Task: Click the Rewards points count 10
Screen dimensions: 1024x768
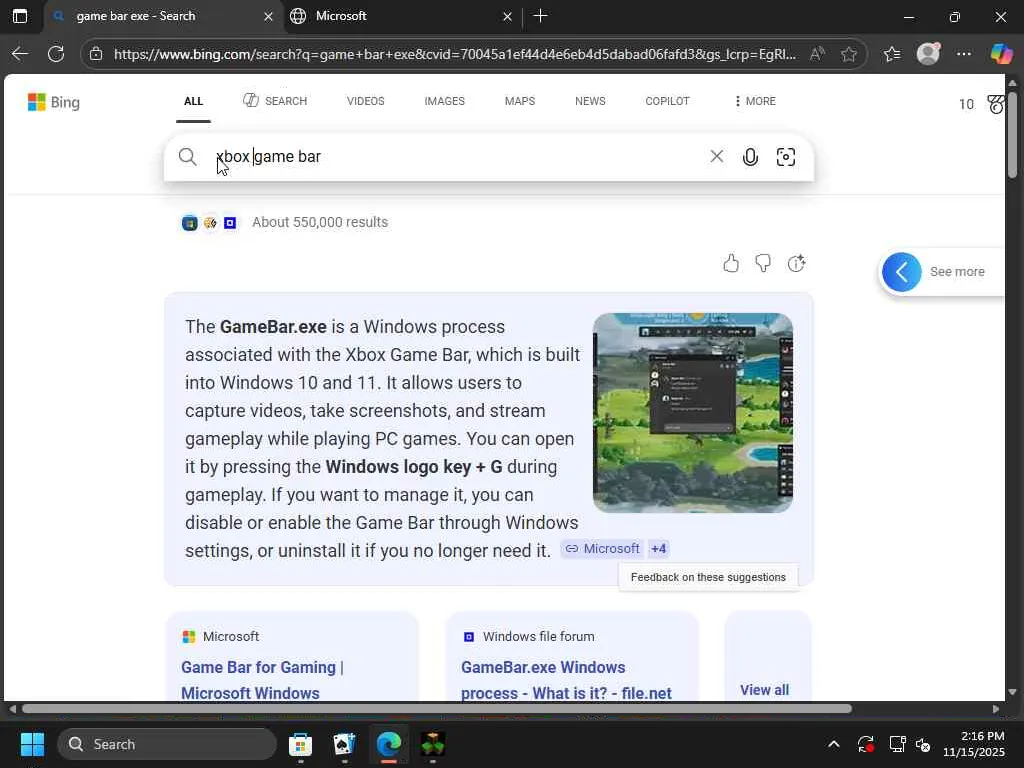Action: [x=967, y=104]
